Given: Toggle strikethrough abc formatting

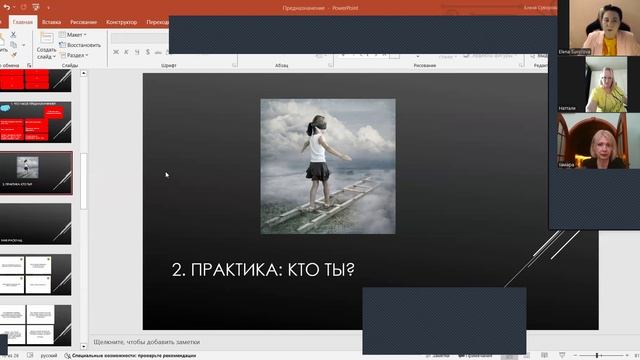Looking at the screenshot, I should tap(158, 52).
